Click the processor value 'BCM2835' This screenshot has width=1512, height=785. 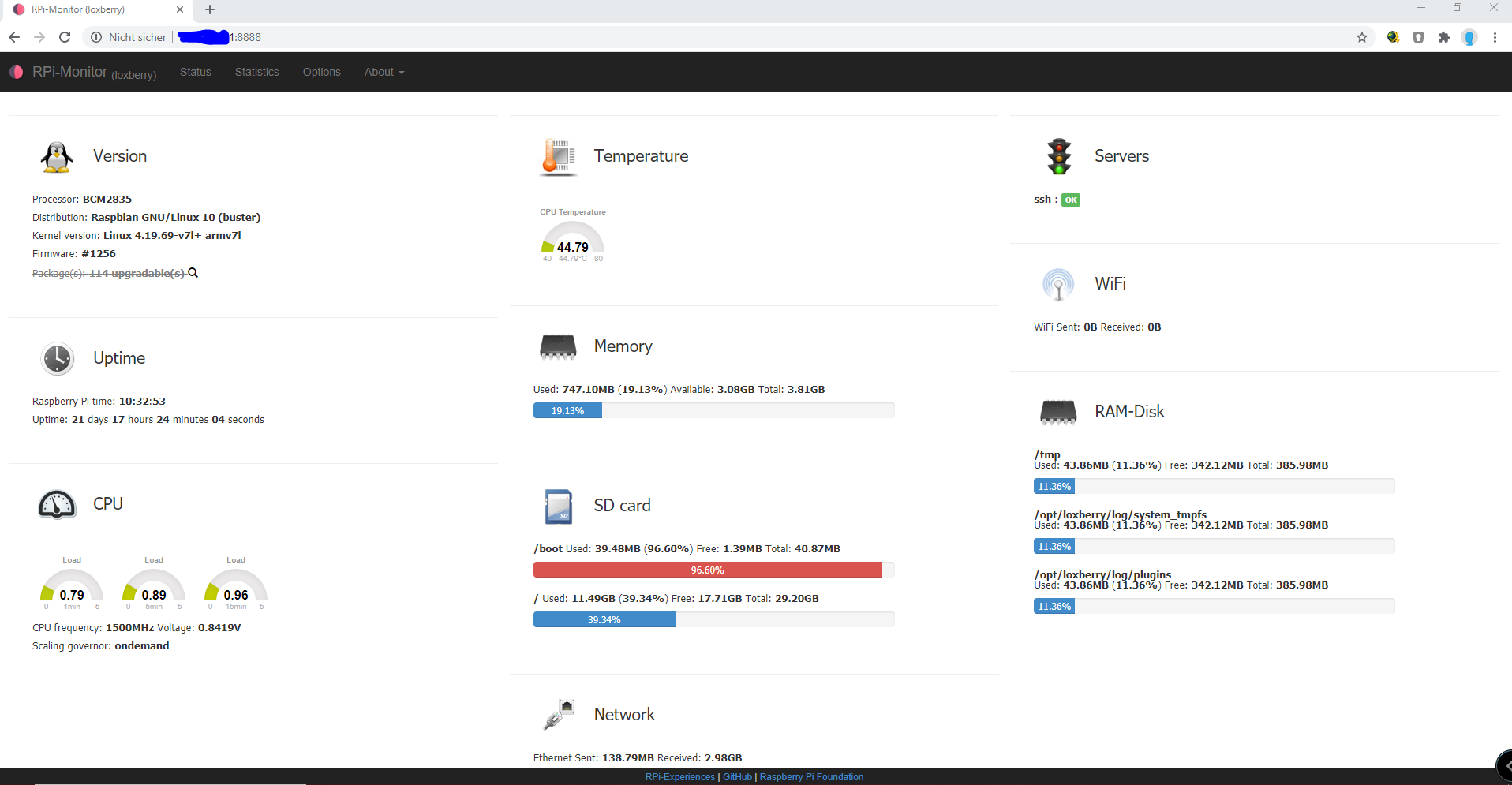pos(107,200)
